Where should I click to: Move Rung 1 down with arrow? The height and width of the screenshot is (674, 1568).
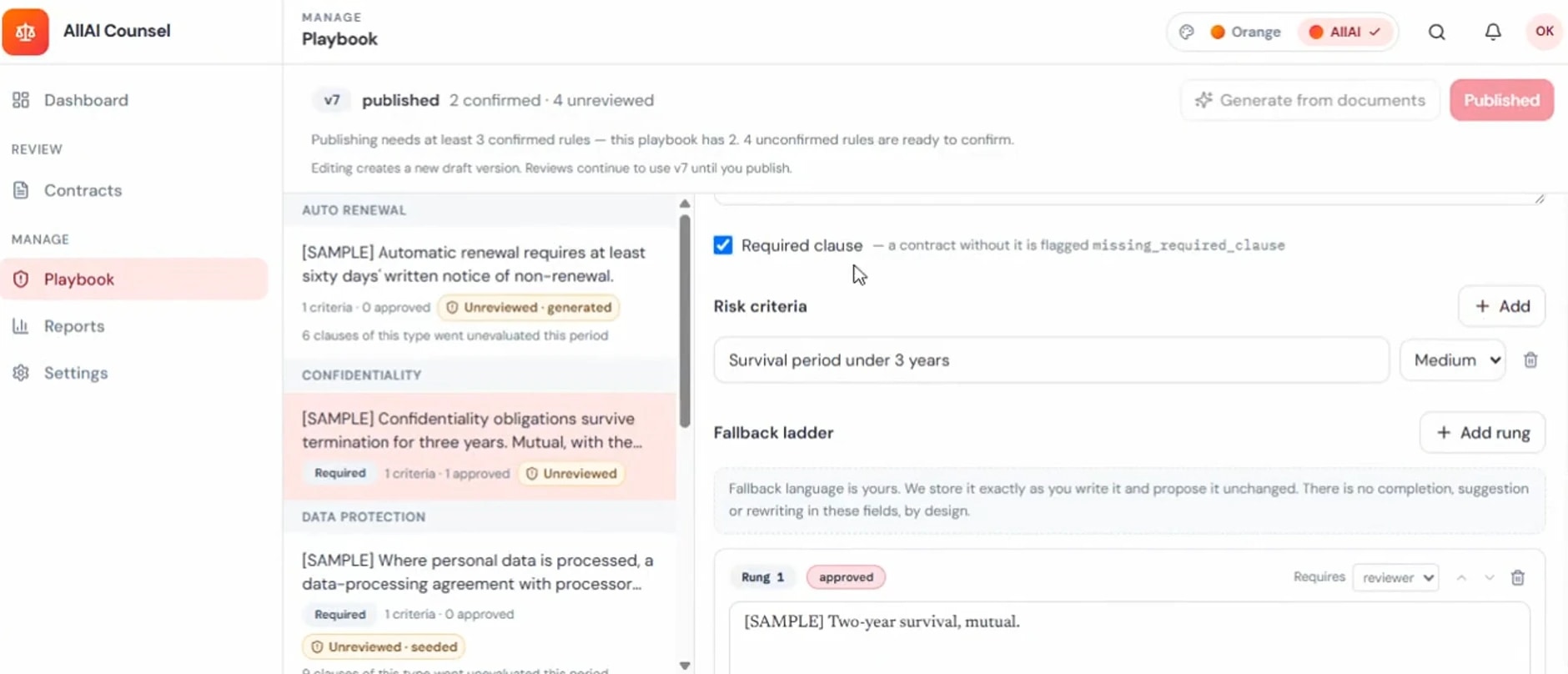[x=1489, y=577]
